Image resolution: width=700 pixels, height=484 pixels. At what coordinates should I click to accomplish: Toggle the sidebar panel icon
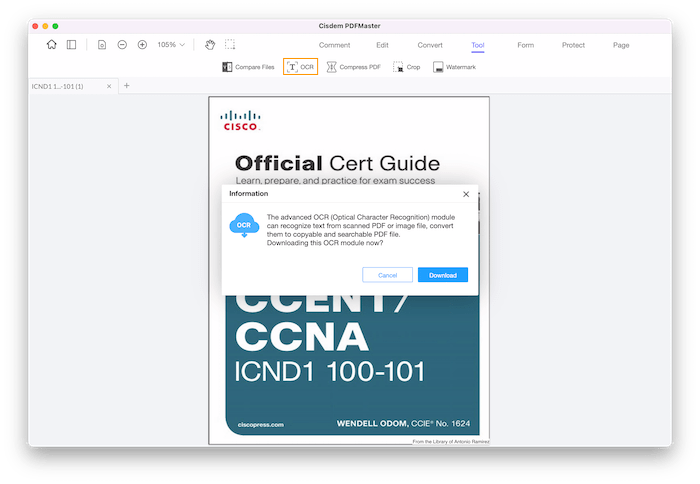[71, 45]
